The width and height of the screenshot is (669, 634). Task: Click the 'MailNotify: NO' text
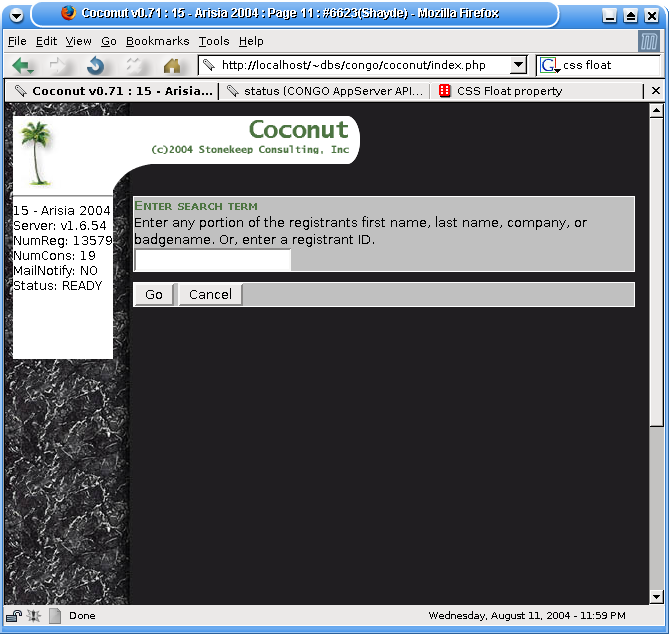tap(55, 271)
